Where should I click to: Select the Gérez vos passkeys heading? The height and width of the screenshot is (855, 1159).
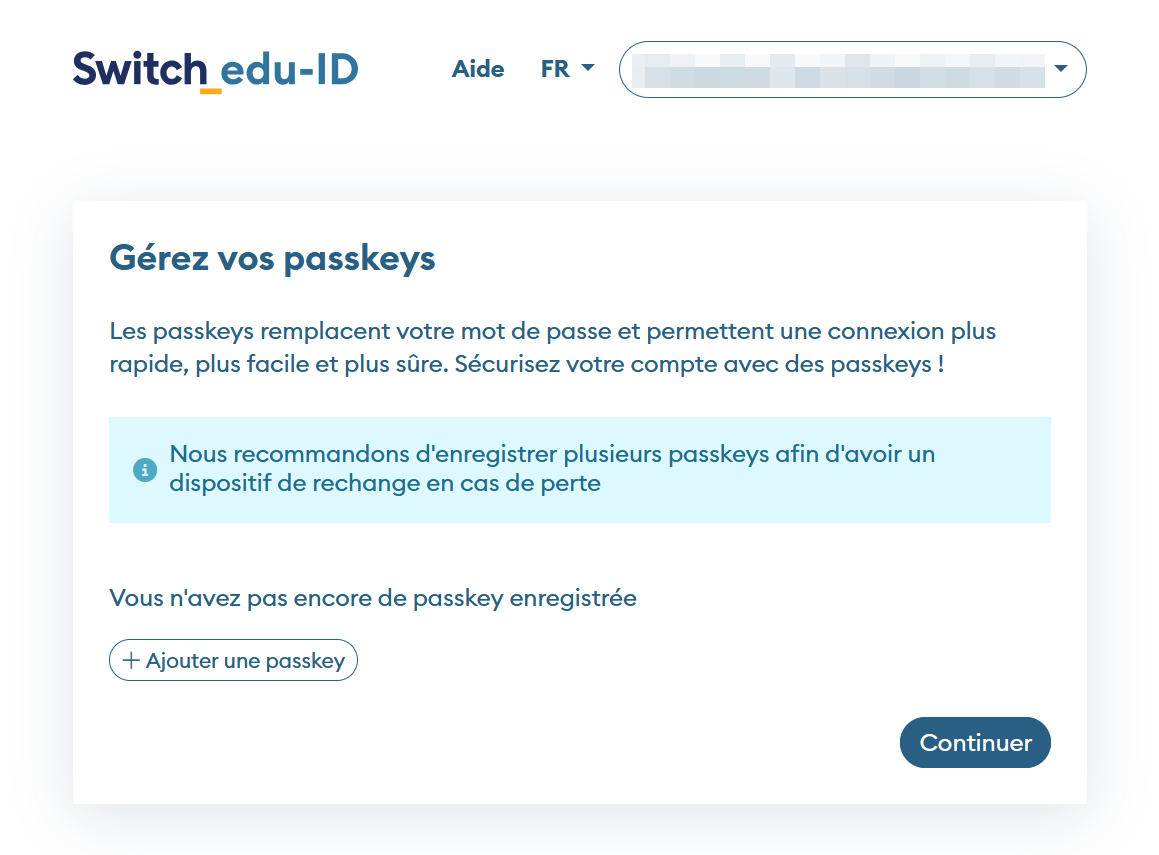click(x=272, y=258)
